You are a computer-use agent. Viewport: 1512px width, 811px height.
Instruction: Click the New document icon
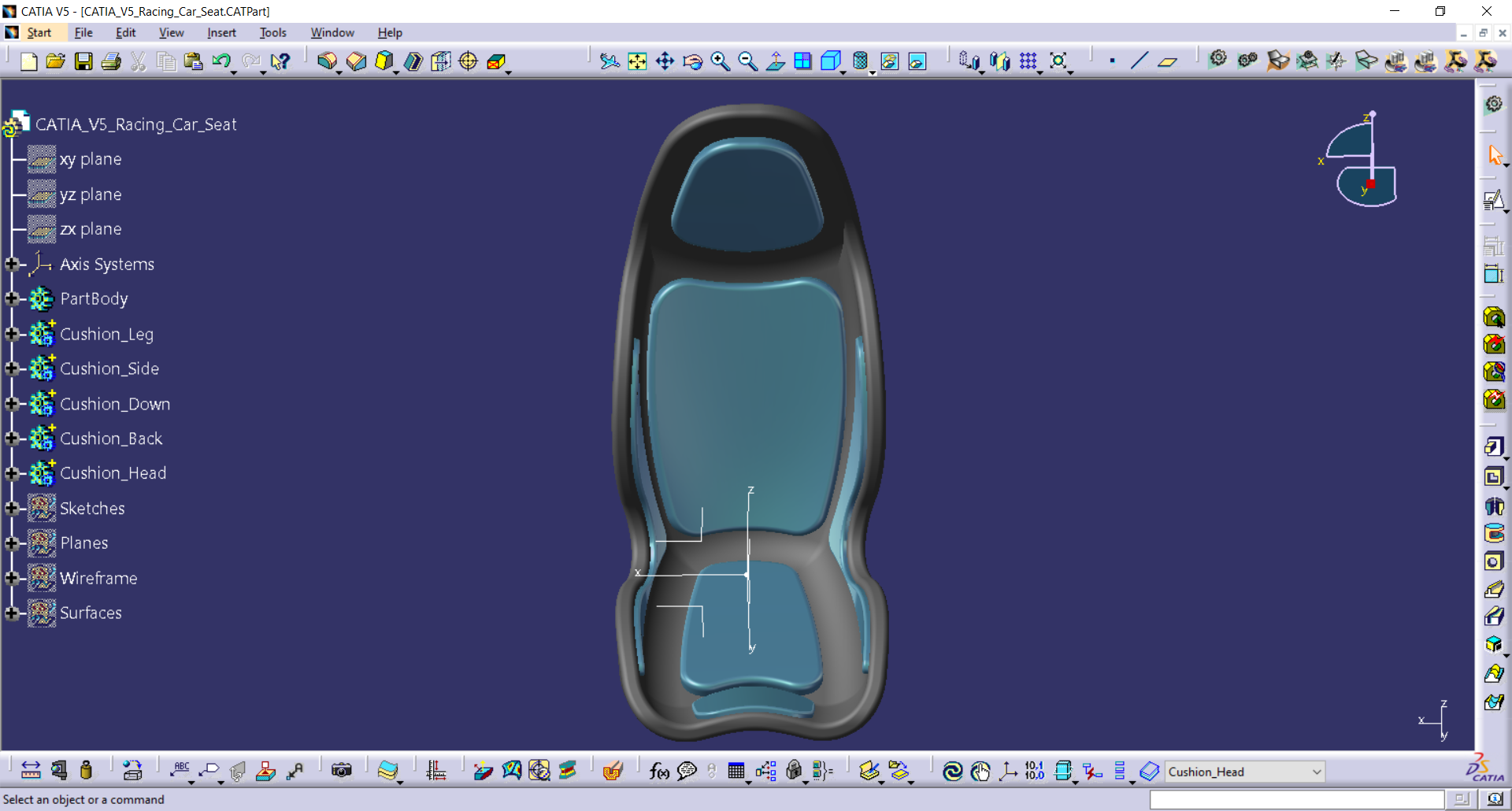click(x=28, y=61)
